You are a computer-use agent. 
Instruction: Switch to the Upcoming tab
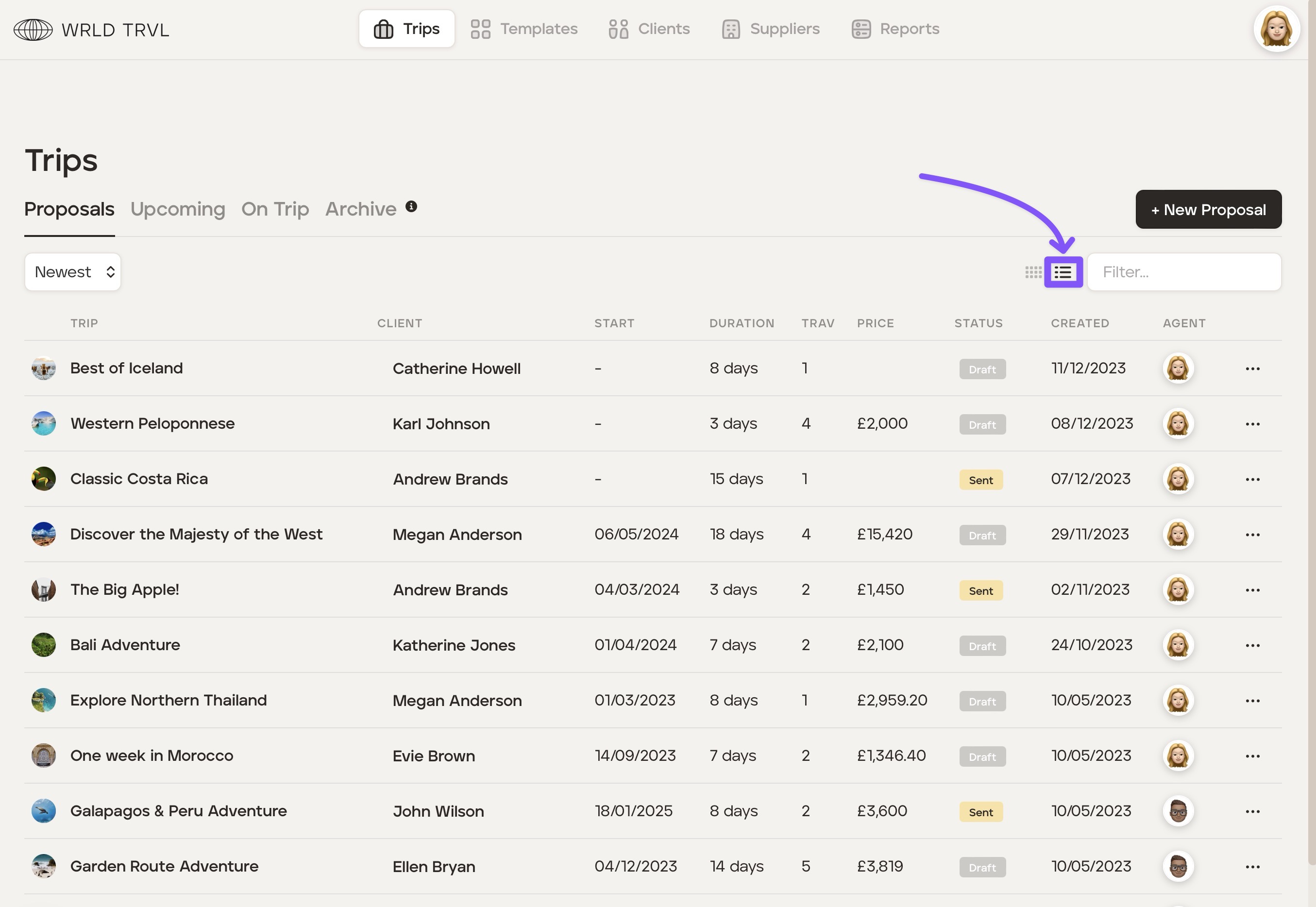click(178, 209)
